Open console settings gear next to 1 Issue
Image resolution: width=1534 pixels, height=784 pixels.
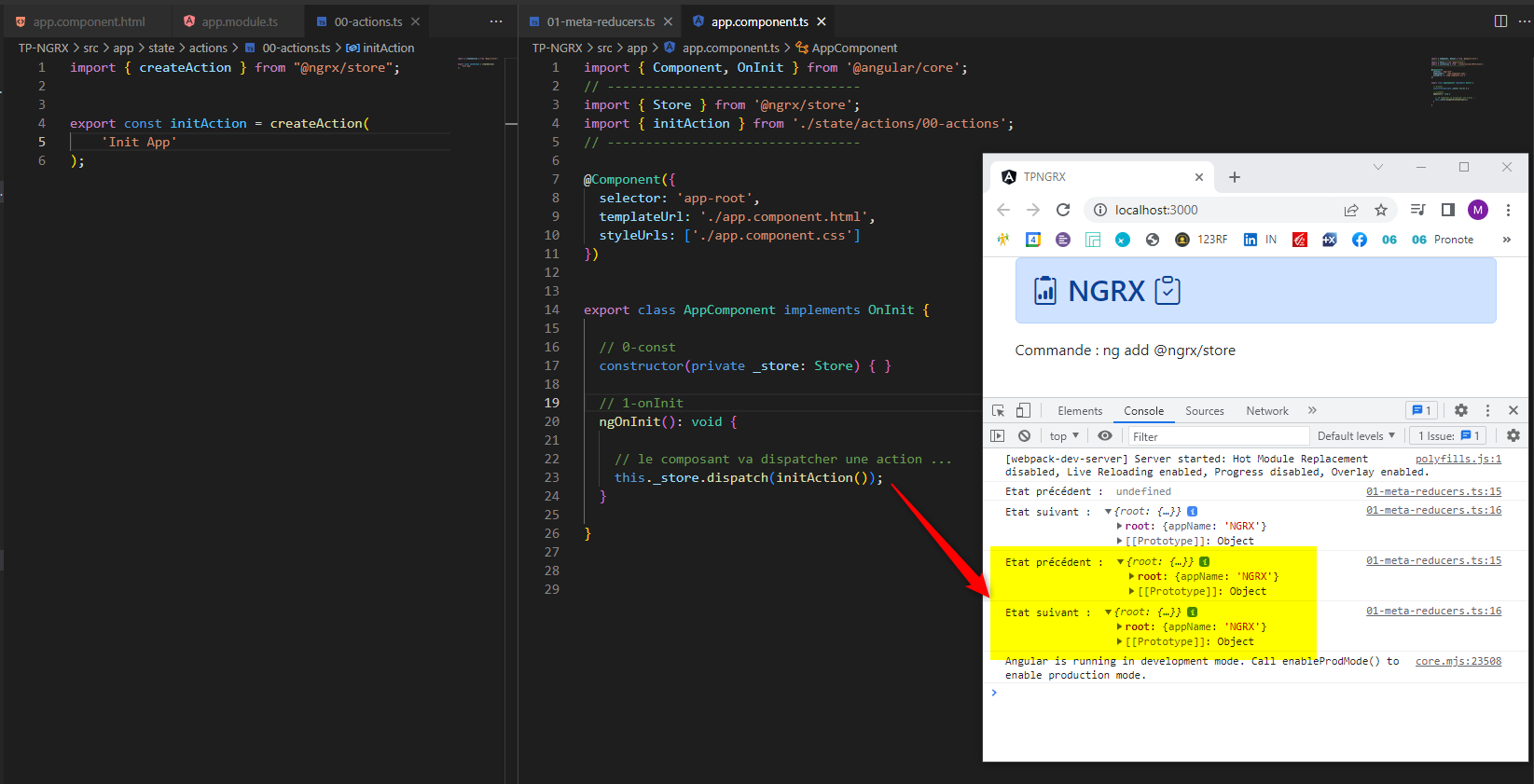pos(1513,435)
